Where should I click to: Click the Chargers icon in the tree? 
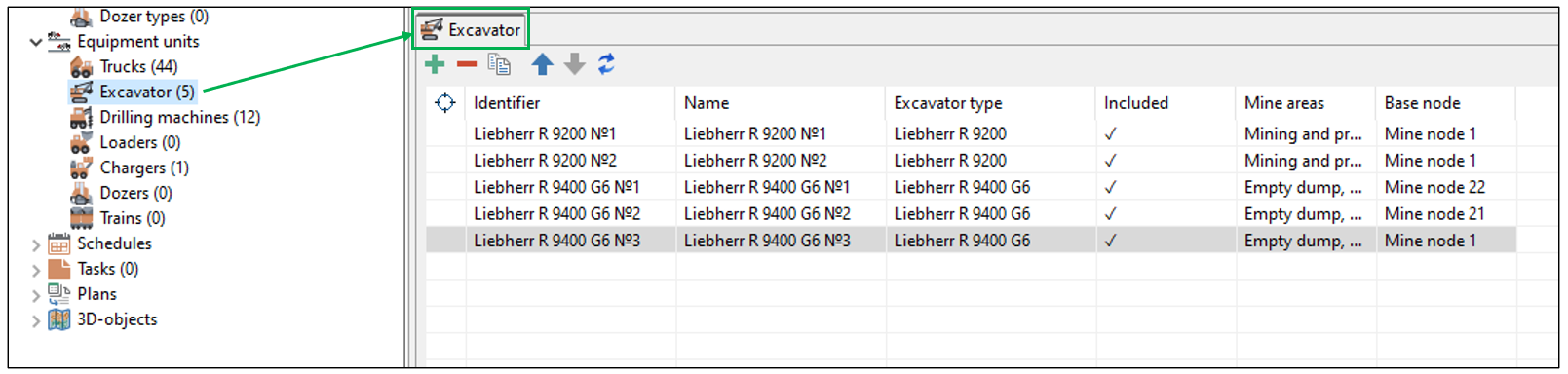click(x=82, y=168)
